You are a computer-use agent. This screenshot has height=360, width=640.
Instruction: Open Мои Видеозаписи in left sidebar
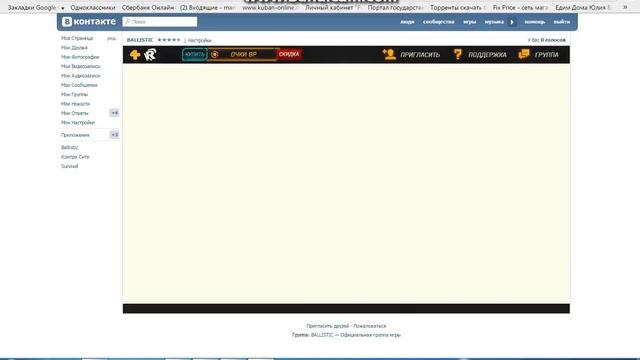pyautogui.click(x=80, y=67)
